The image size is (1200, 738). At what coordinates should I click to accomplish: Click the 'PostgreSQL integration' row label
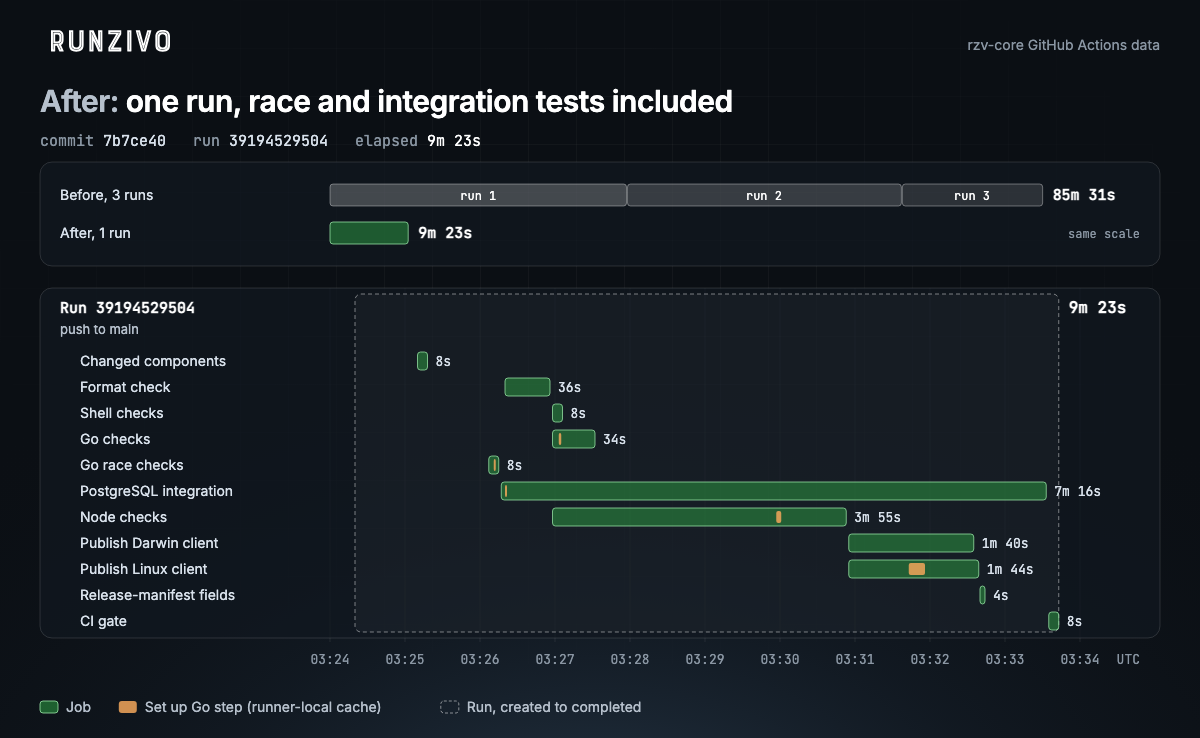[x=156, y=491]
